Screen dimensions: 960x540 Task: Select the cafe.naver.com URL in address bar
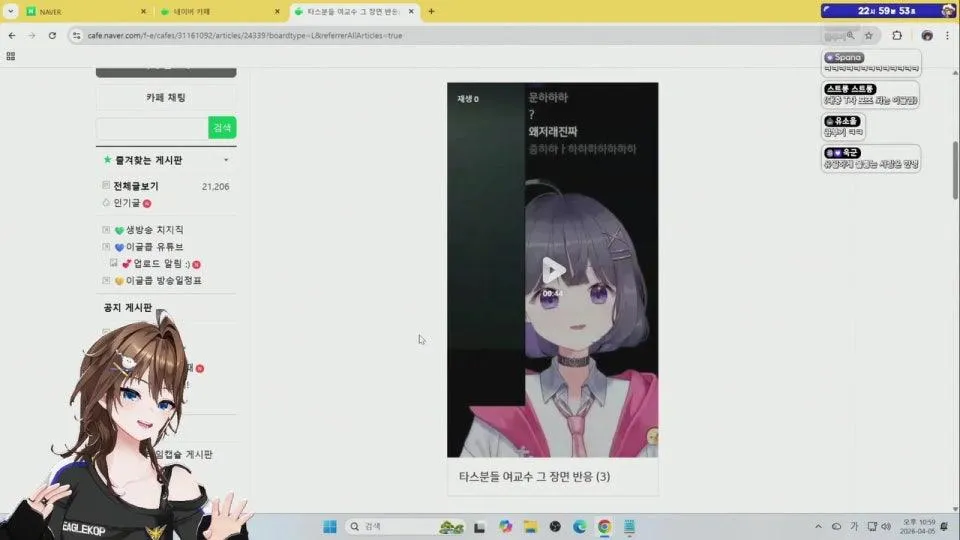click(245, 36)
